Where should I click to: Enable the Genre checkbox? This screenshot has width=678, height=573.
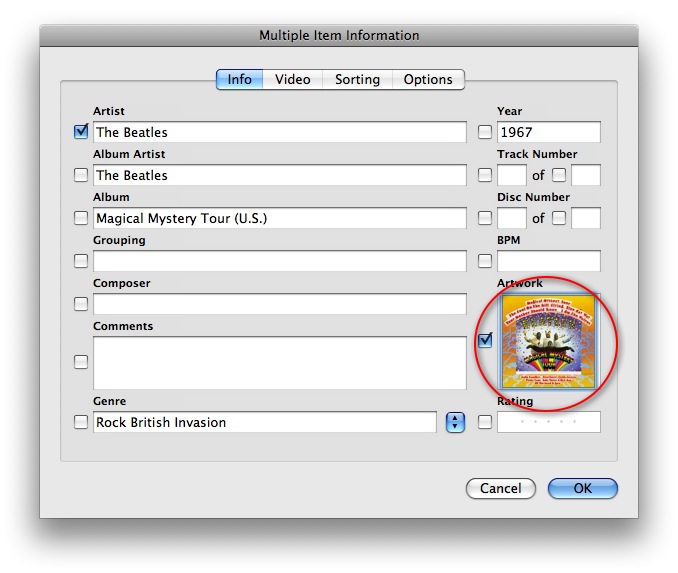tap(81, 422)
